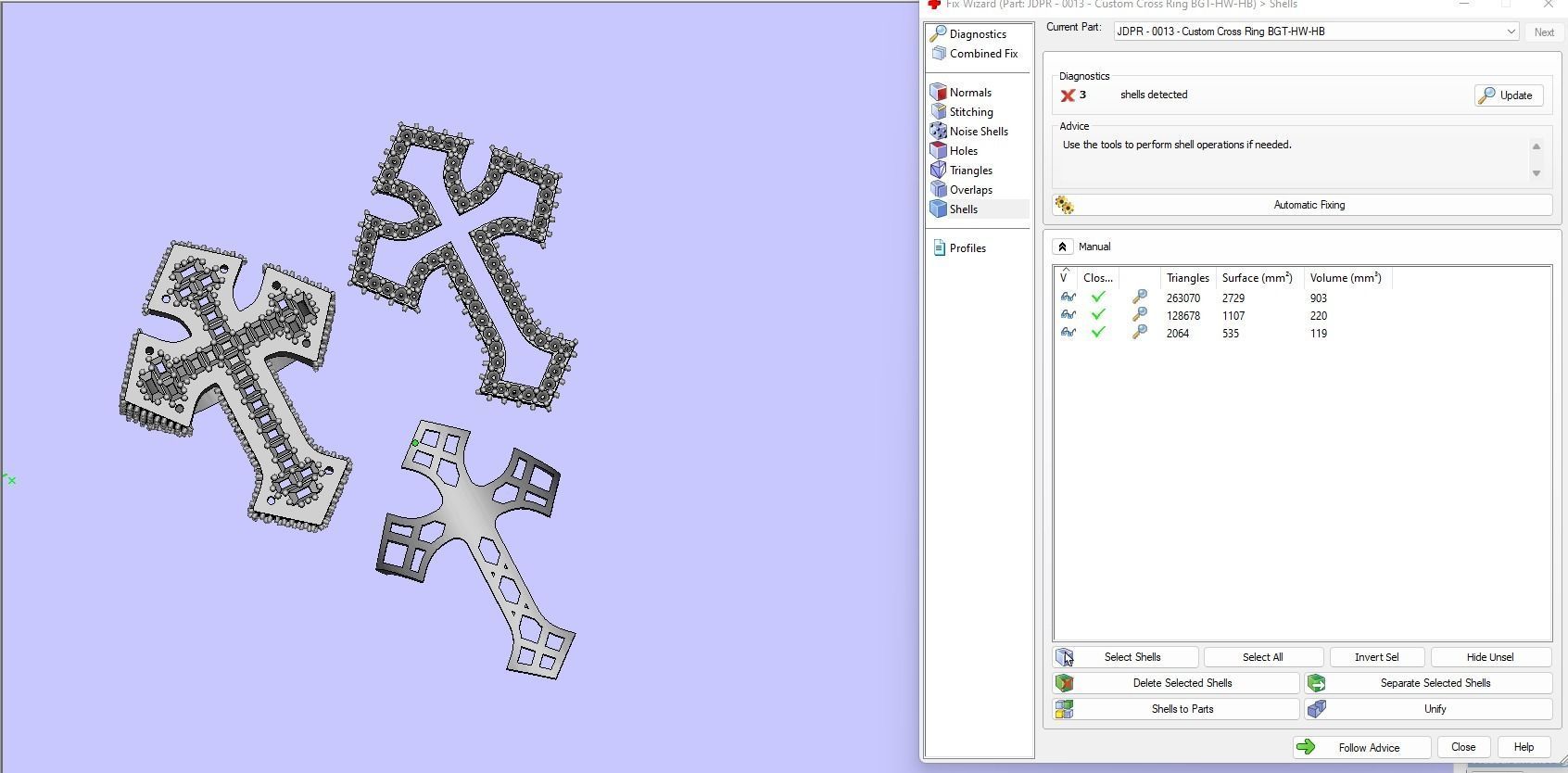Click the Profiles document icon
Screen dimensions: 1568x773
939,248
